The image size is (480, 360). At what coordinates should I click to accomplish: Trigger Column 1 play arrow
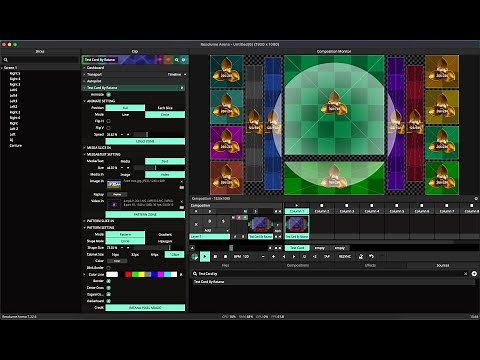point(297,205)
